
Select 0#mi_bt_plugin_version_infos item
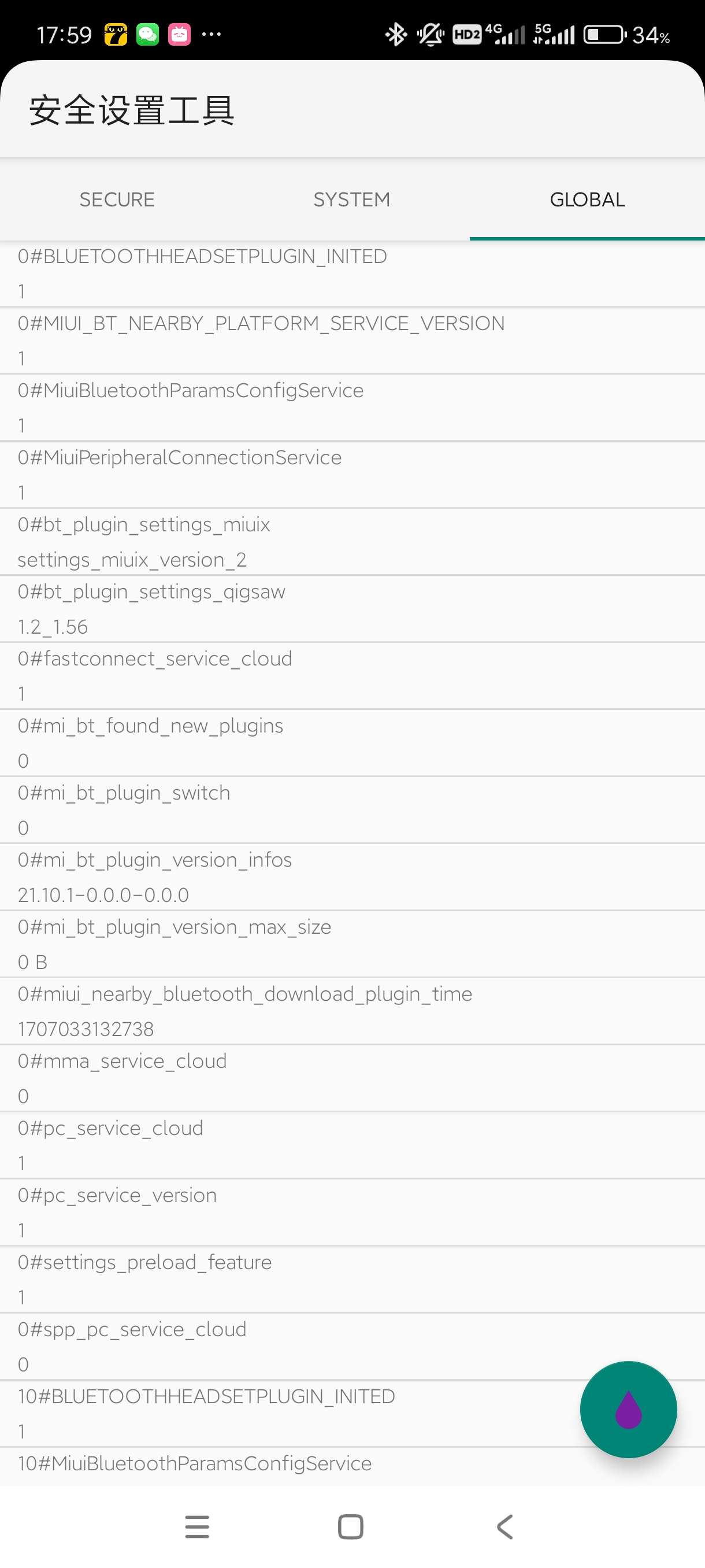[x=352, y=877]
